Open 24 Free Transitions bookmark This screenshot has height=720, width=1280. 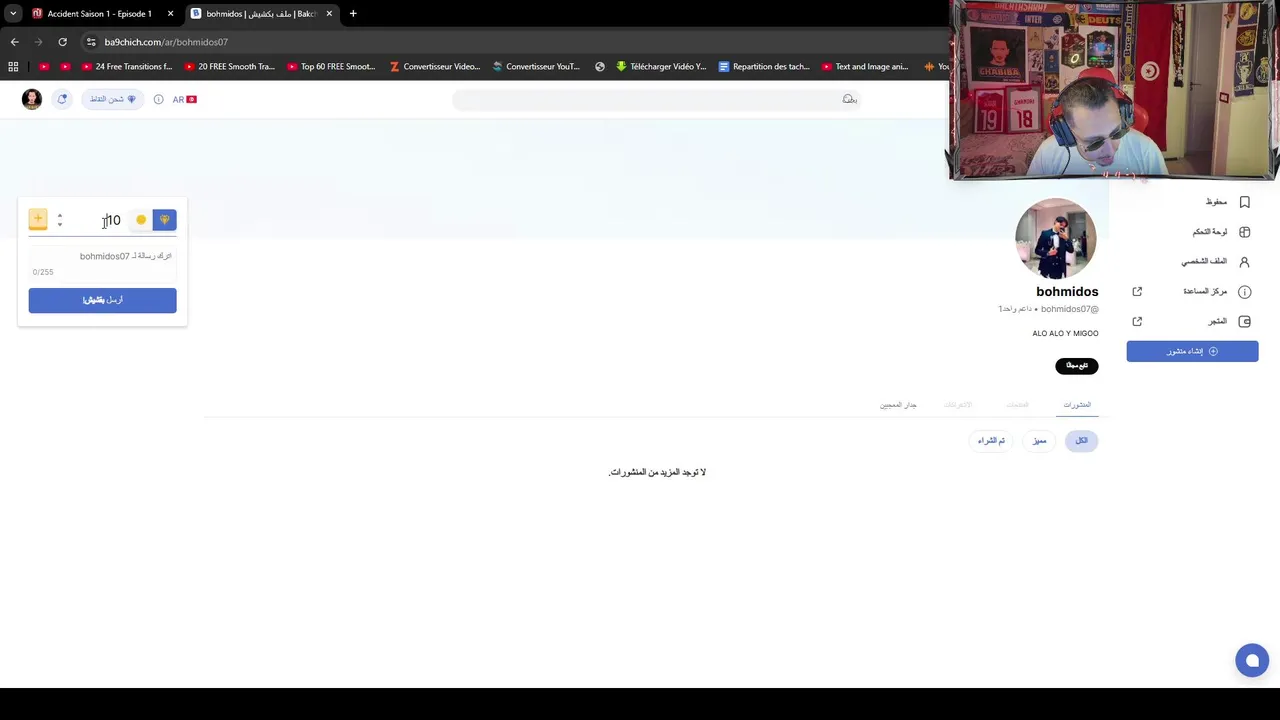pos(127,67)
